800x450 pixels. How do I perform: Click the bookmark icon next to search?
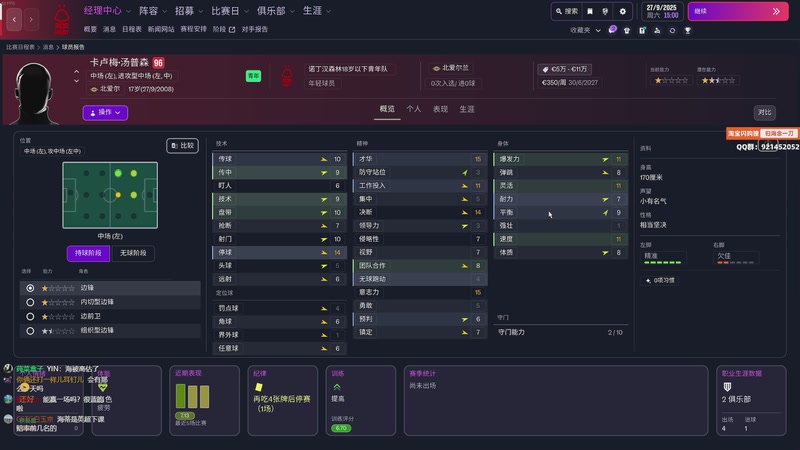click(590, 11)
